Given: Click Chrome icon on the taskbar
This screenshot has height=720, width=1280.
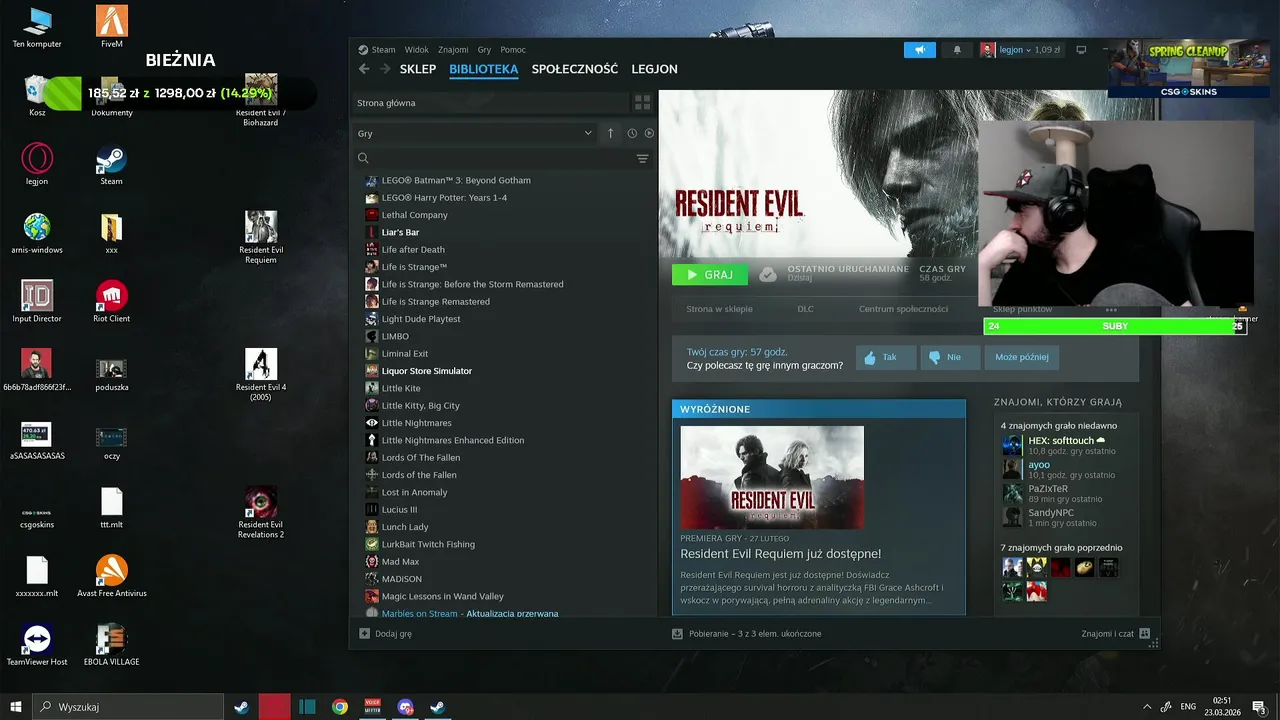Looking at the screenshot, I should click(340, 707).
